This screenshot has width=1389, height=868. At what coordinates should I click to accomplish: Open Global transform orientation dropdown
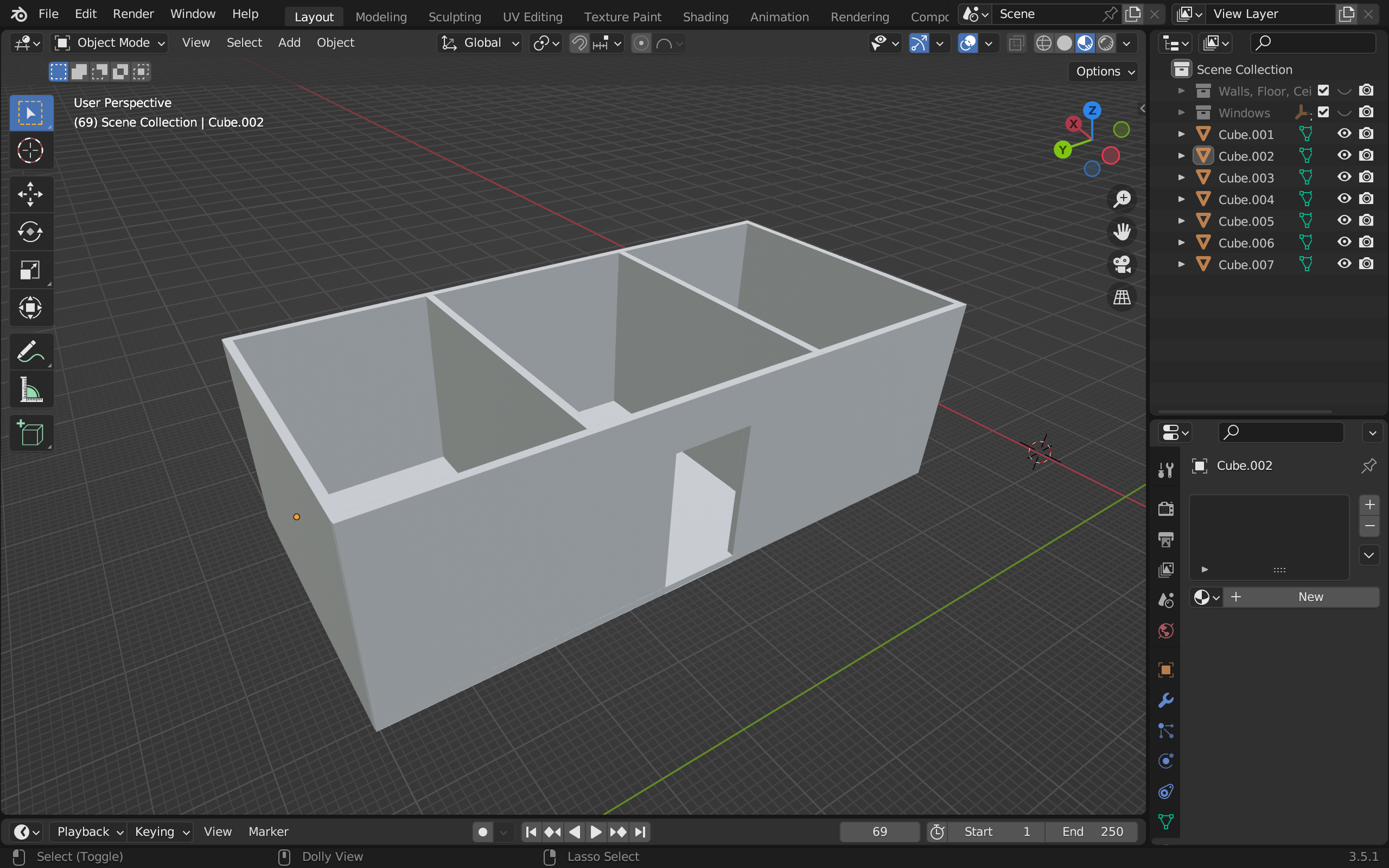click(480, 43)
